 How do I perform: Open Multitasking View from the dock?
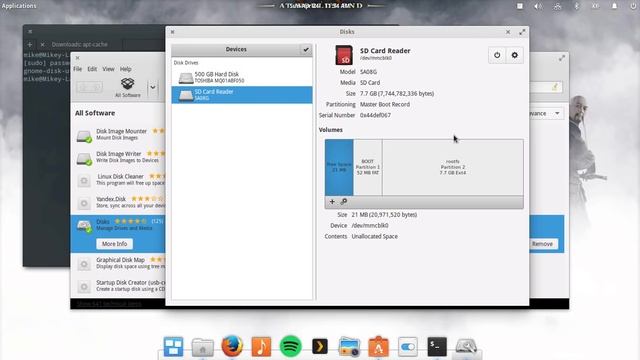(x=173, y=347)
